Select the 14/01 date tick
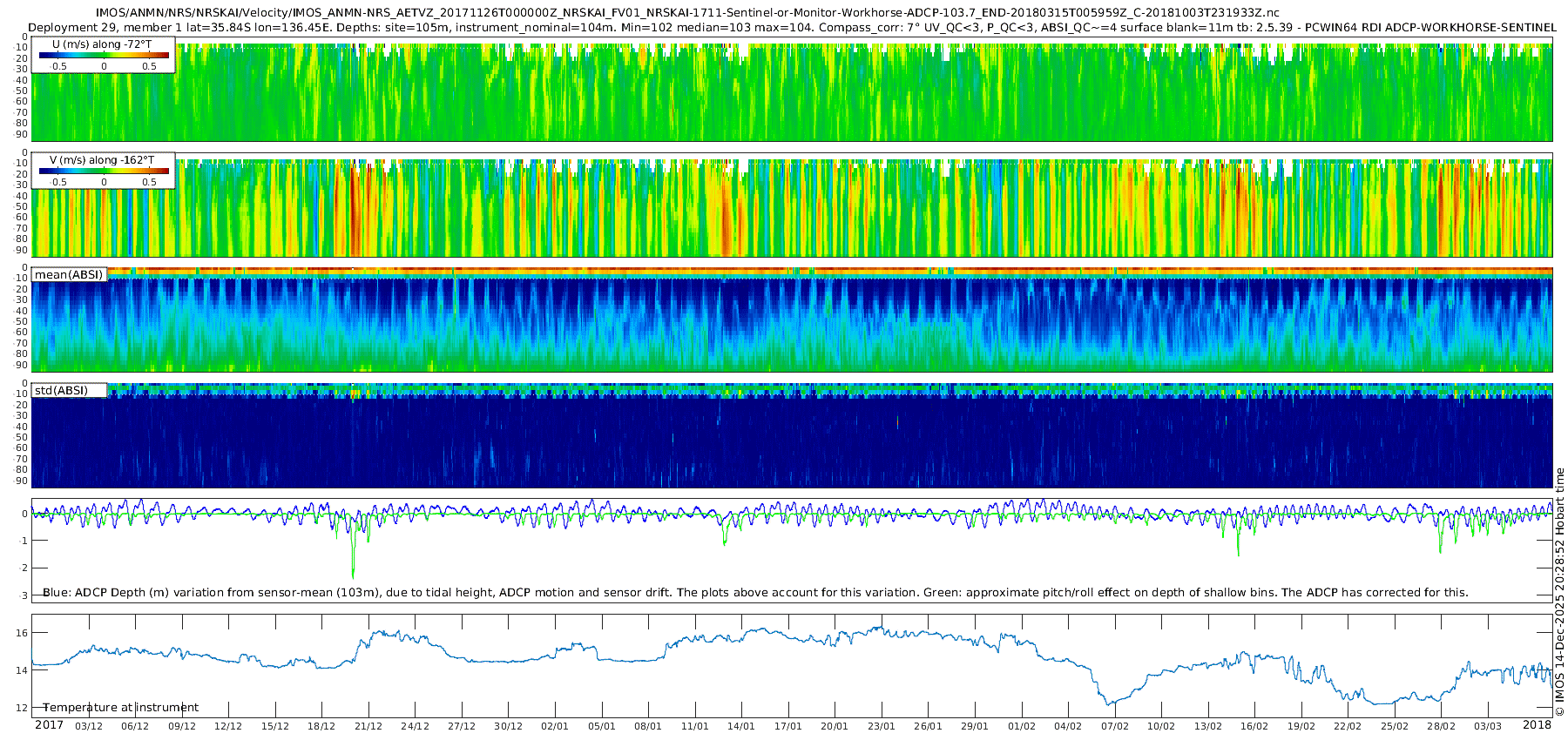Screen dimensions: 1568x740 pyautogui.click(x=741, y=726)
